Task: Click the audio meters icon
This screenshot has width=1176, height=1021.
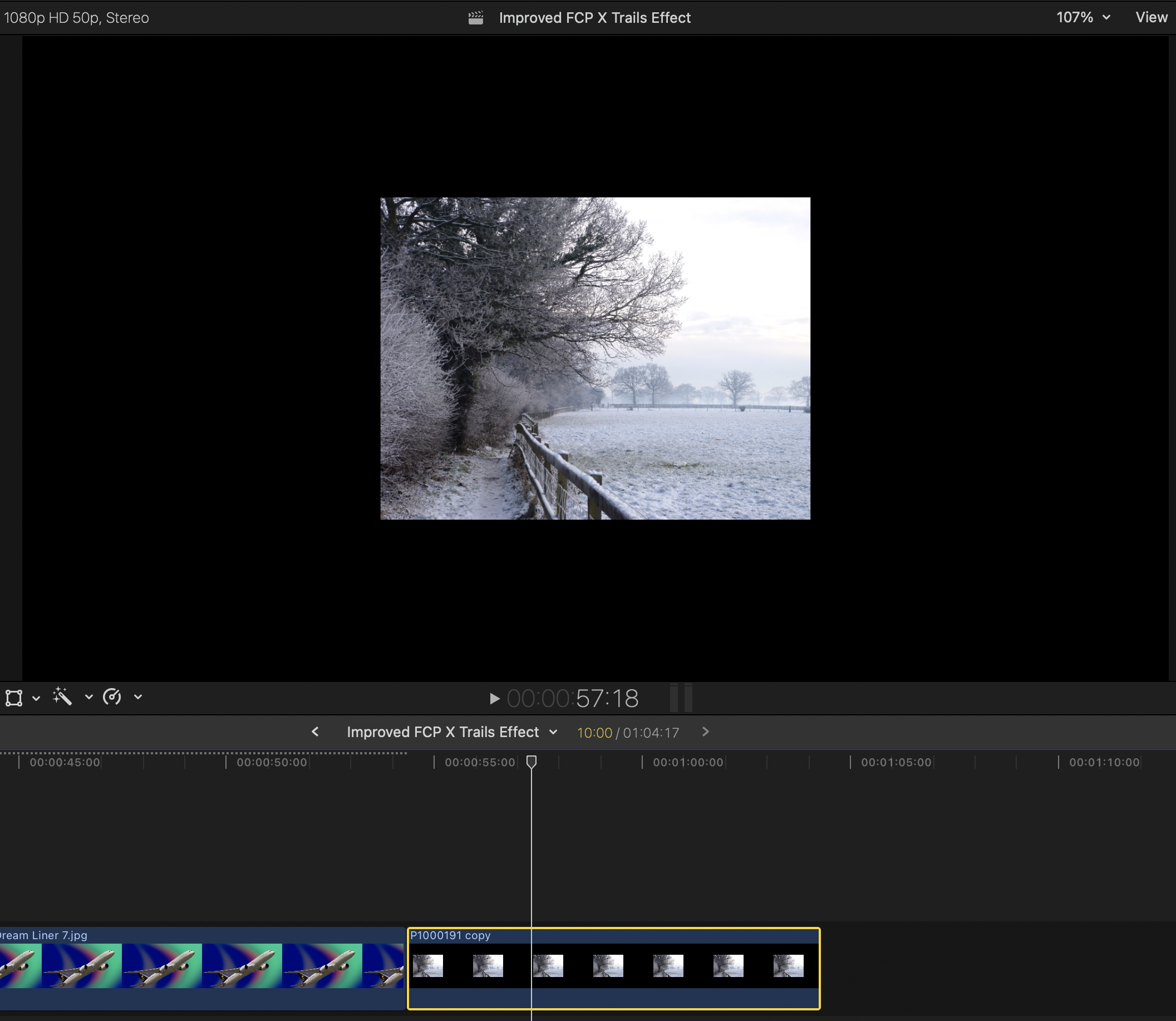Action: (x=681, y=698)
